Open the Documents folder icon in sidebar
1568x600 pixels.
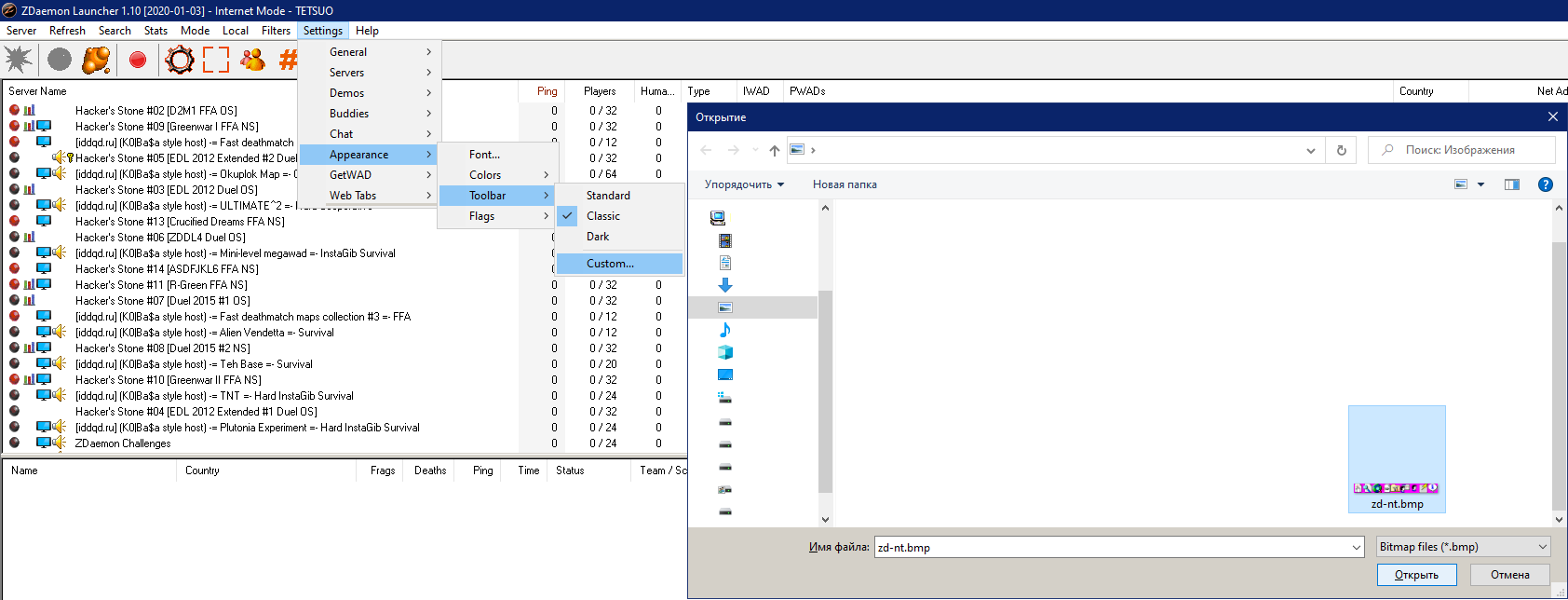(725, 263)
